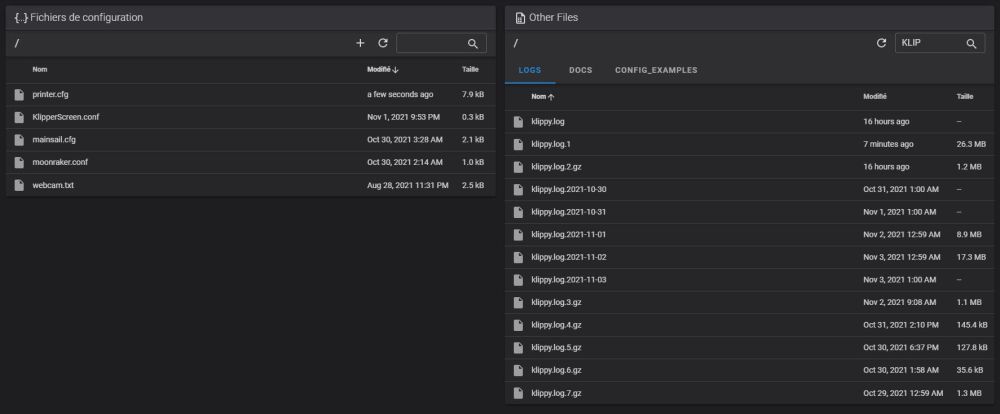
Task: Click the search magnifier in Other Files
Action: point(970,44)
